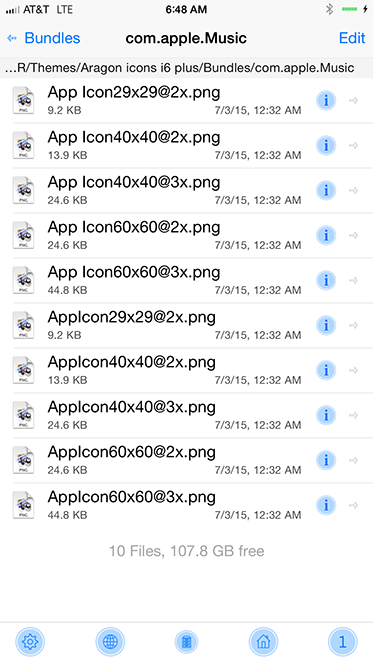Tap arrow beside AppIcon29x29@2x.png
This screenshot has width=373, height=662.
(354, 326)
